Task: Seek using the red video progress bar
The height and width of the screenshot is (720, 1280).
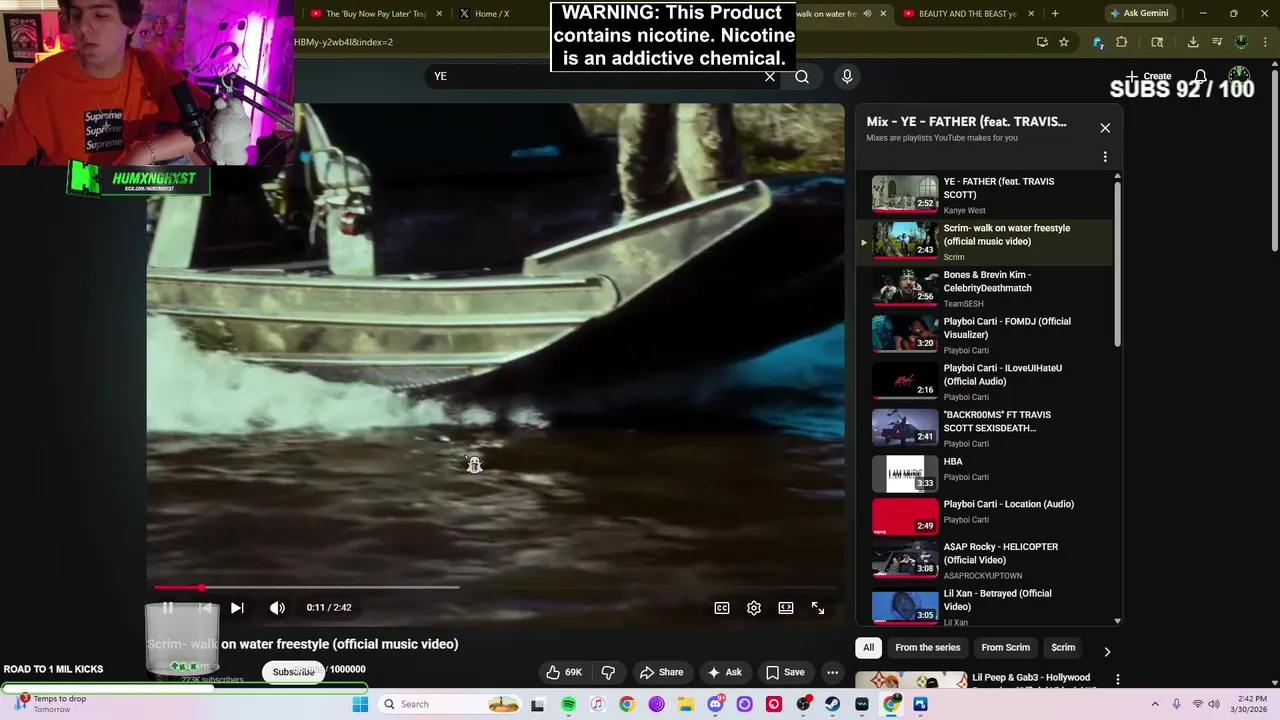Action: pyautogui.click(x=495, y=587)
